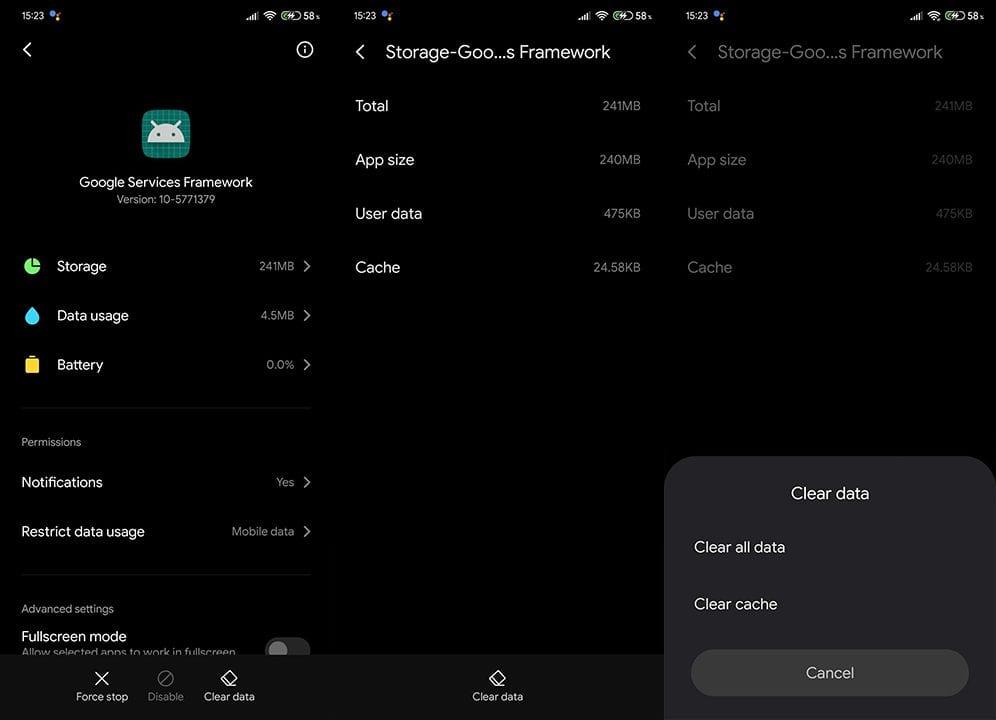Tap the Disable icon in bottom bar
The height and width of the screenshot is (720, 996).
pyautogui.click(x=166, y=679)
